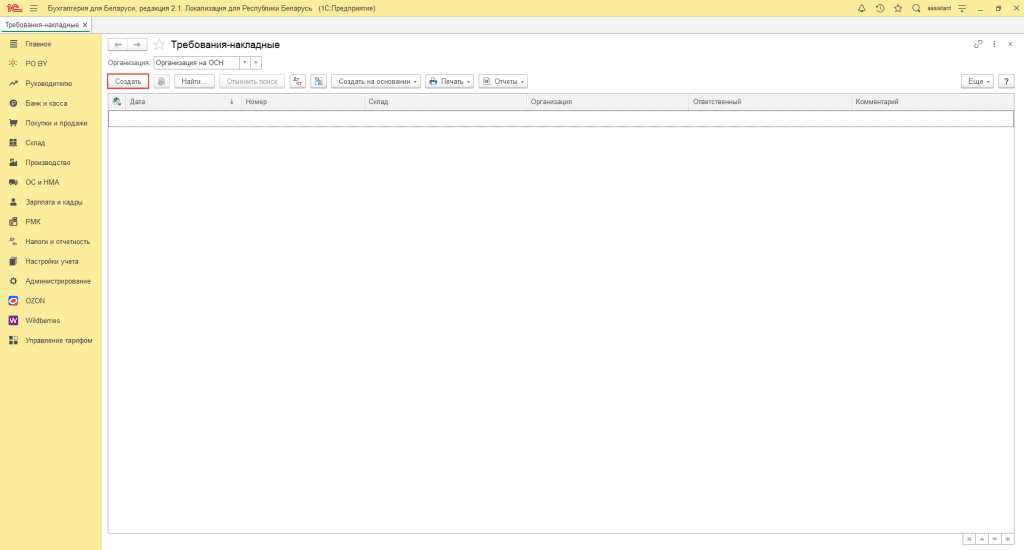This screenshot has width=1024, height=550.
Task: Sort by Комментарий column header
Action: coord(933,102)
